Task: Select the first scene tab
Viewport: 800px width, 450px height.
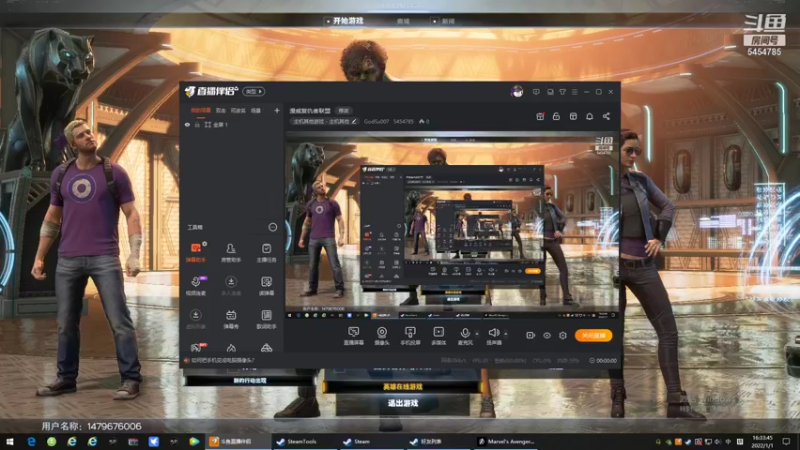Action: (x=201, y=110)
